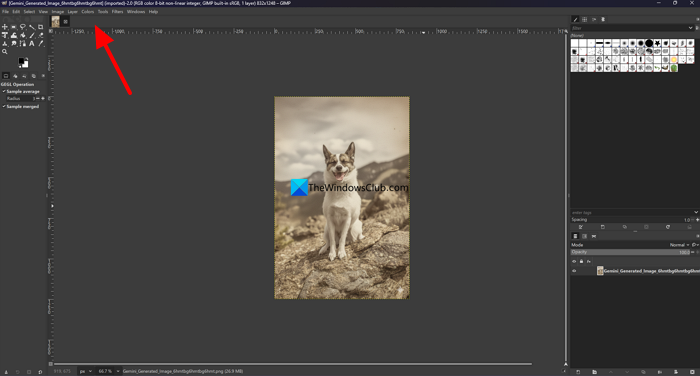The height and width of the screenshot is (376, 700).
Task: Click the image thumbnail tab
Action: pyautogui.click(x=55, y=21)
